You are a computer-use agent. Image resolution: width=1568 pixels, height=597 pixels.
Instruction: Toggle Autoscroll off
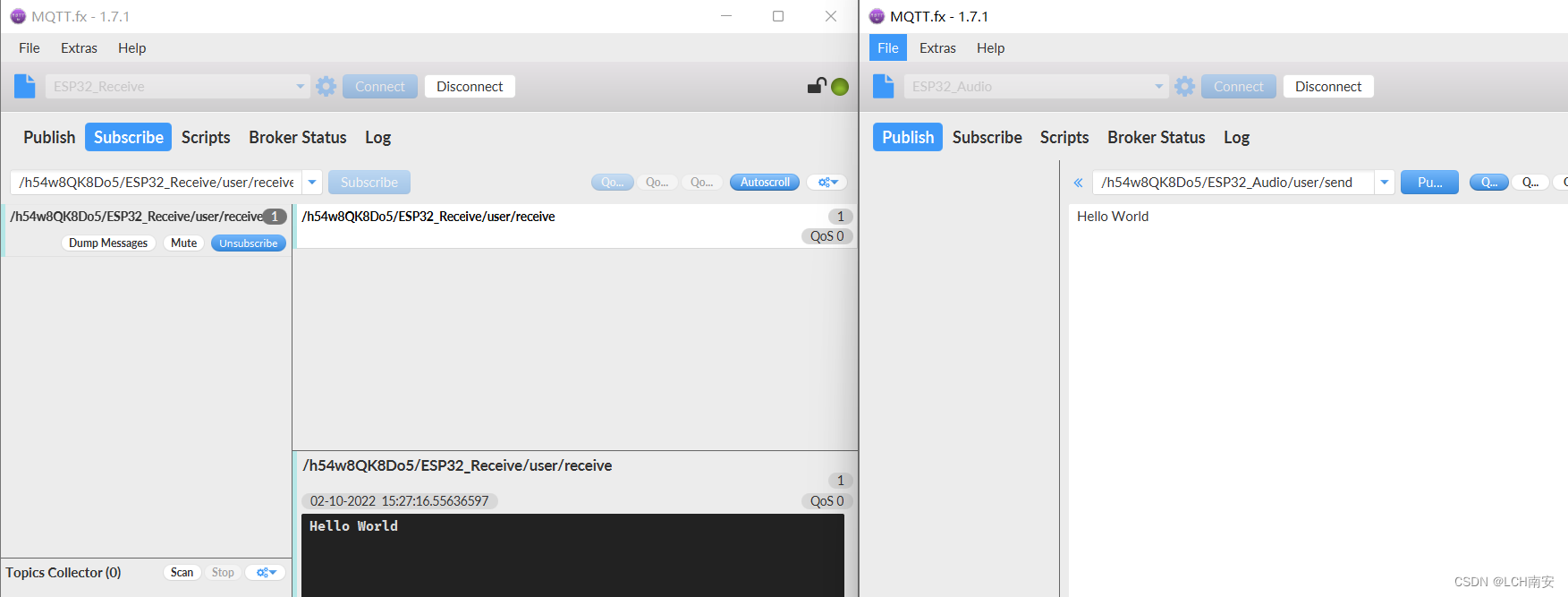click(x=765, y=182)
